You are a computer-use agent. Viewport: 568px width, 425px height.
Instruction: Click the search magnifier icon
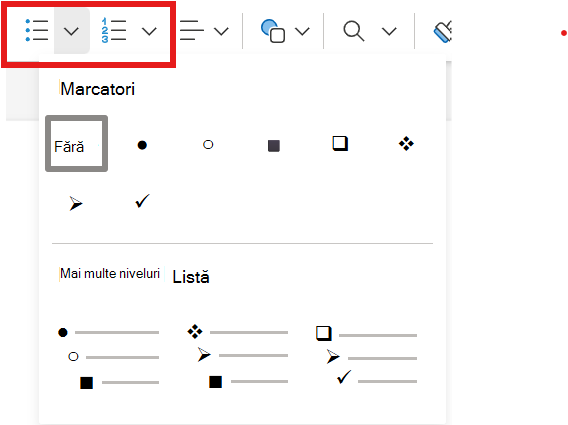354,31
